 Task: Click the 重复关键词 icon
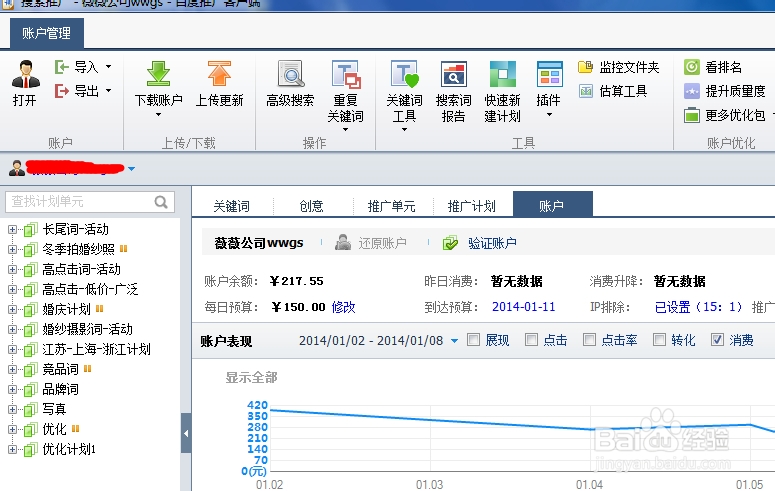click(345, 74)
